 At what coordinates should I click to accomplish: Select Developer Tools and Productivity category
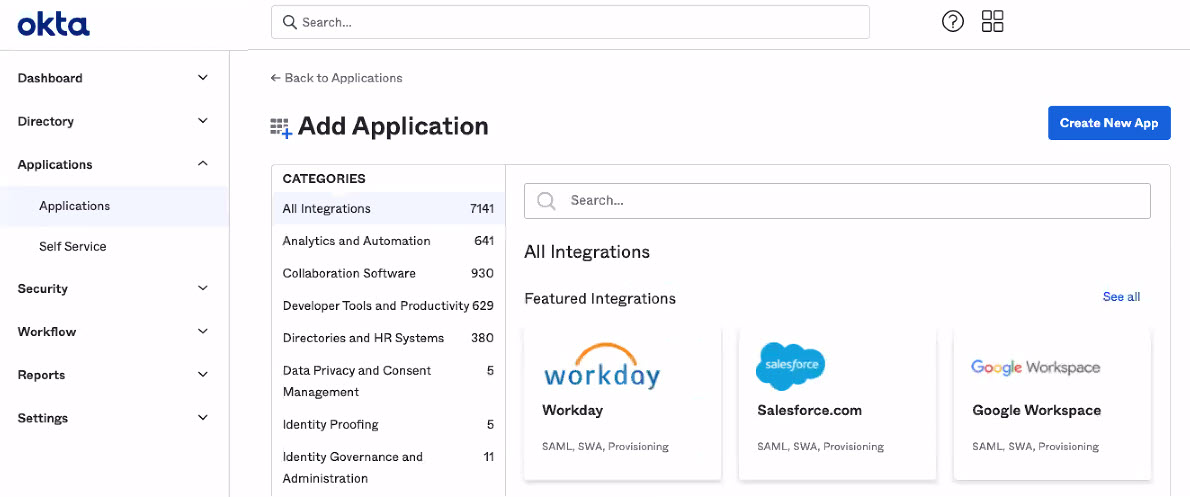(x=388, y=306)
